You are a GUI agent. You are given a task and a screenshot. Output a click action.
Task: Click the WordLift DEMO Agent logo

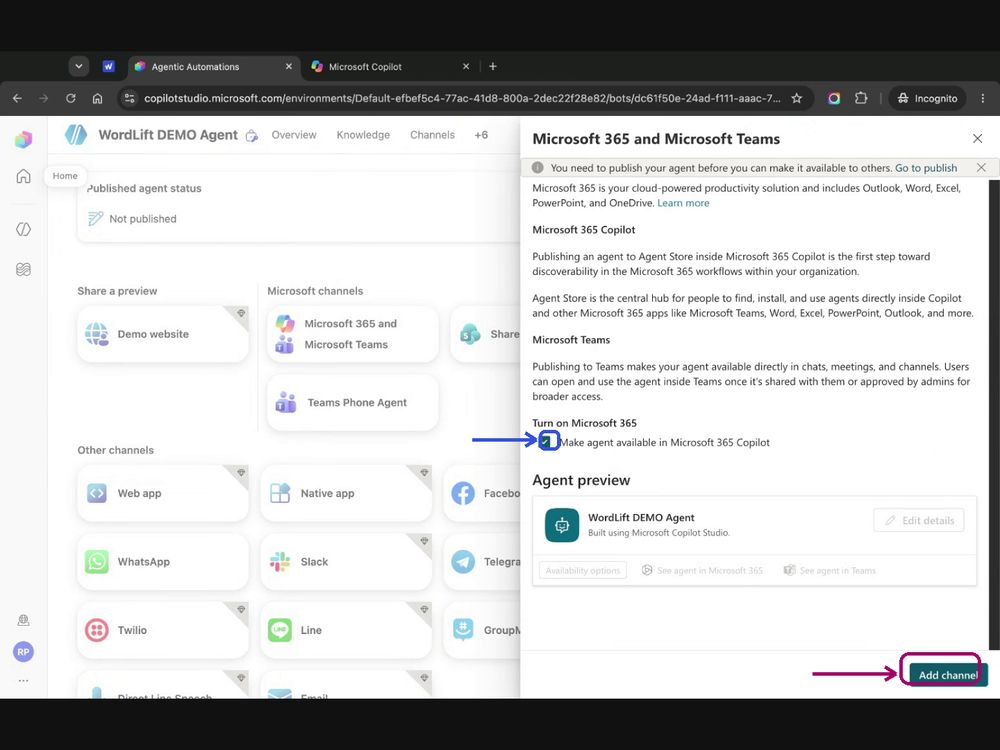pyautogui.click(x=76, y=135)
